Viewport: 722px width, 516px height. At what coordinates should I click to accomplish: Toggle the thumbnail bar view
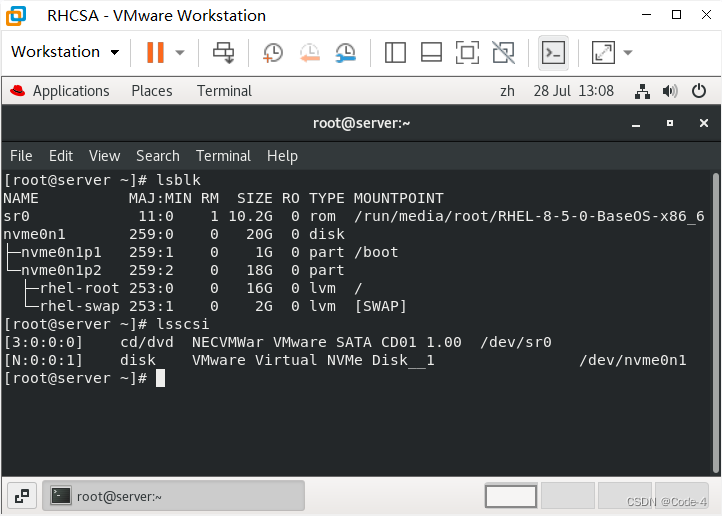click(x=431, y=52)
